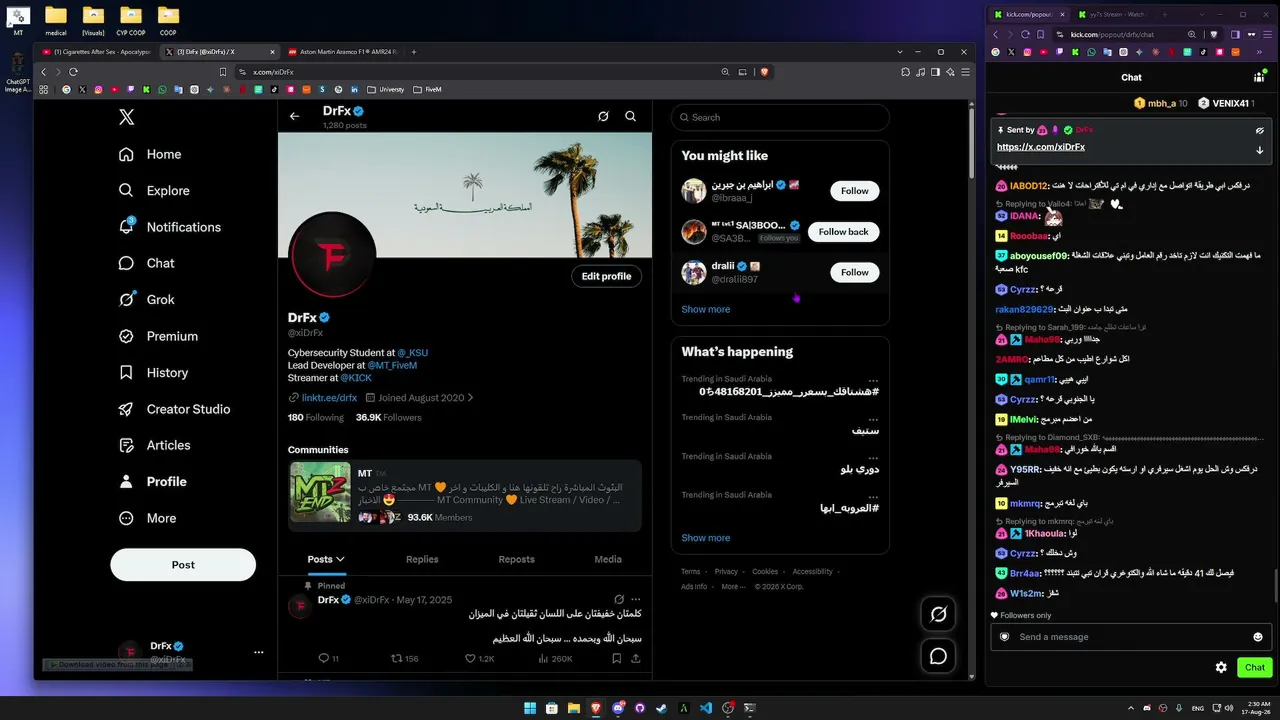
Task: Go to Explore in X sidebar
Action: coord(154,191)
